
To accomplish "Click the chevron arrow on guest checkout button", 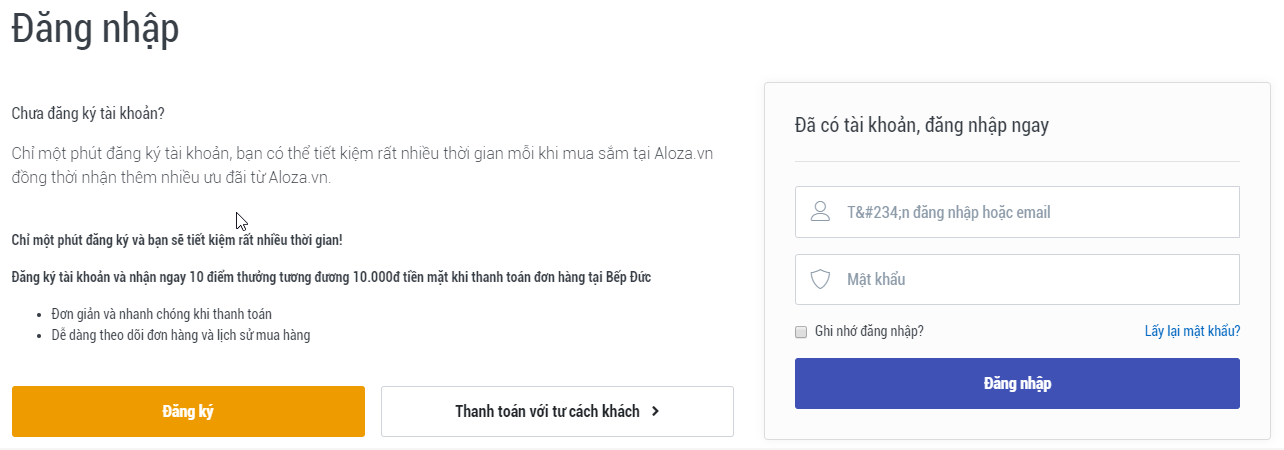I will 655,411.
